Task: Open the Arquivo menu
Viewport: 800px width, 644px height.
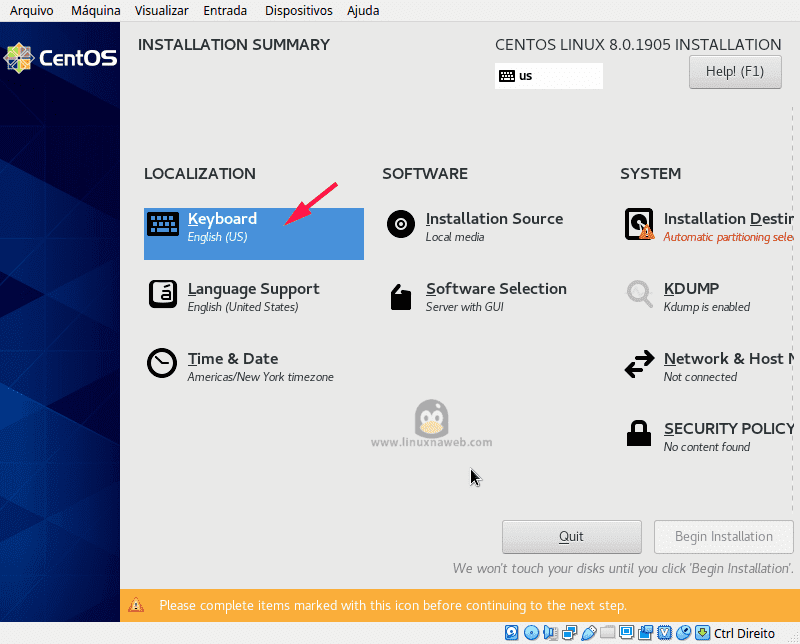Action: point(32,11)
